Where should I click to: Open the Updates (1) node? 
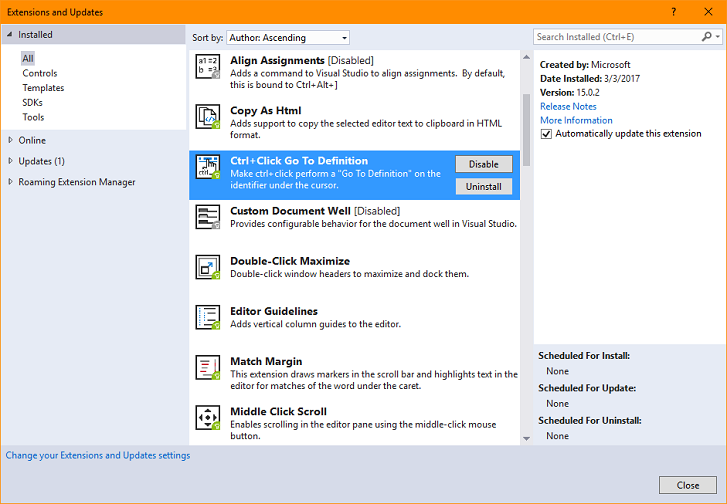click(x=41, y=161)
